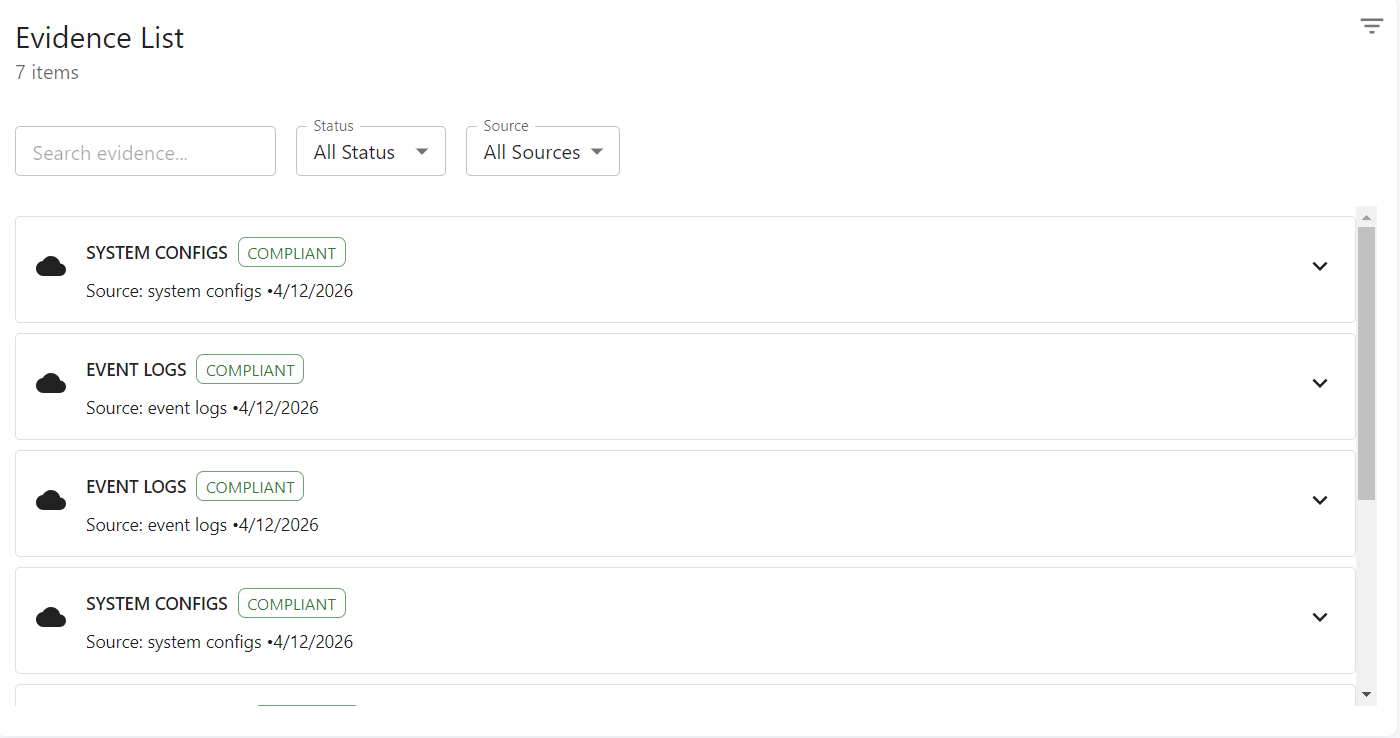Open the filter list icon beside Evidence List
The height and width of the screenshot is (738, 1400).
point(1371,26)
